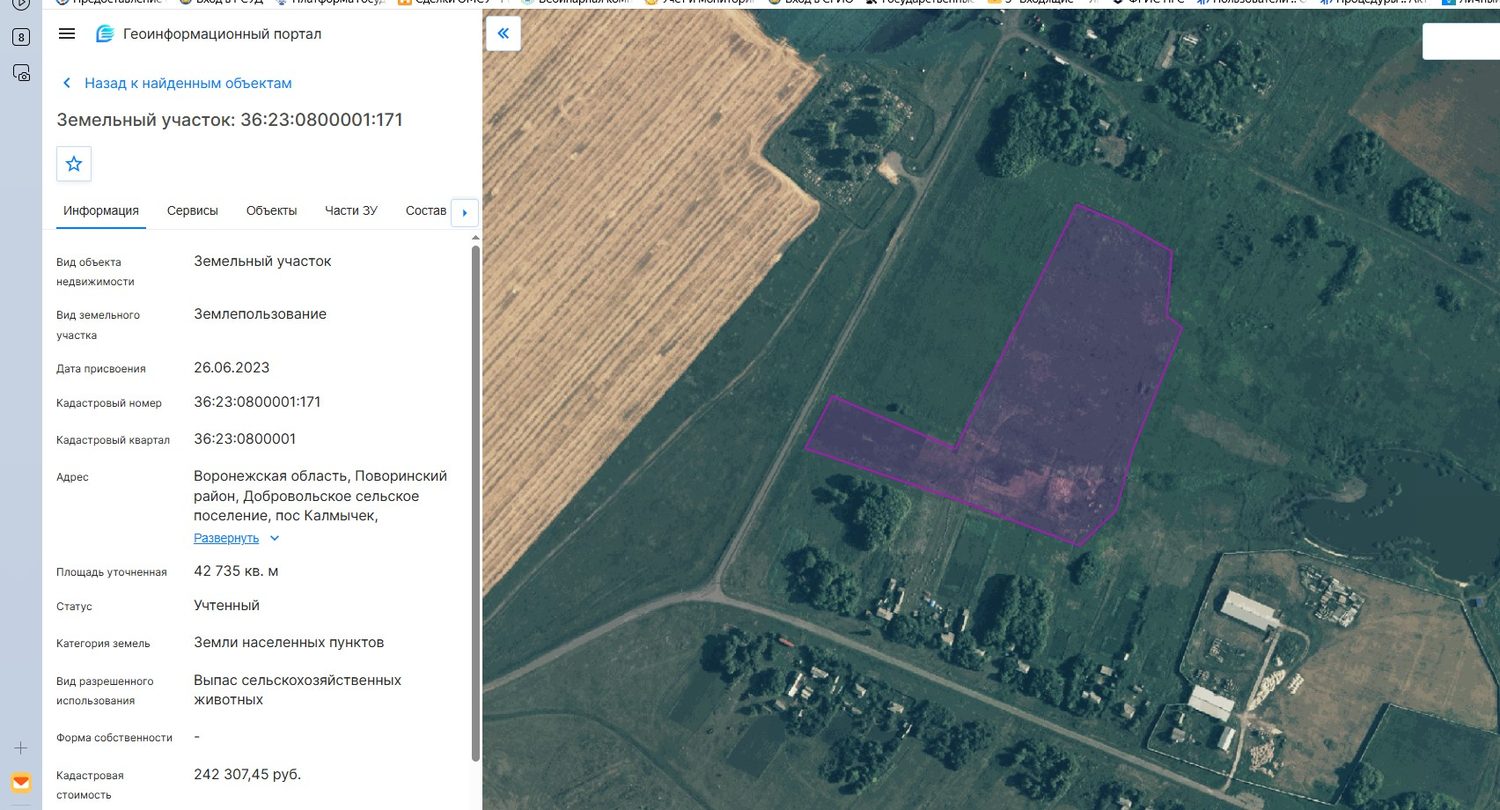Switch to the Сервисы tab
The height and width of the screenshot is (810, 1500).
point(192,211)
